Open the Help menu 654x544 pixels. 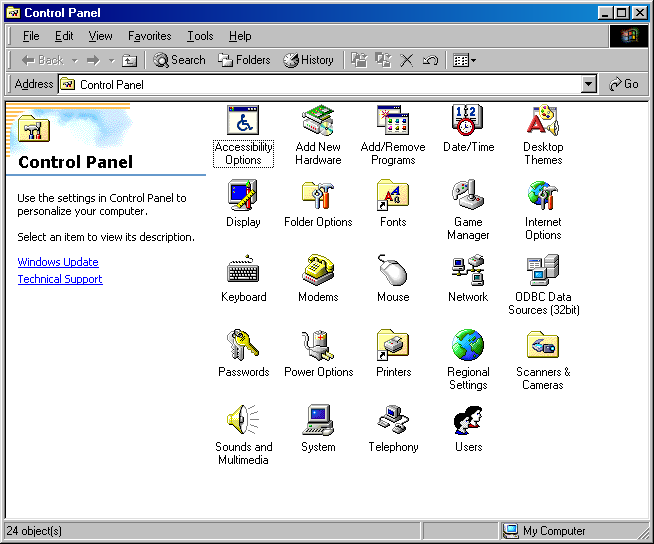[x=240, y=36]
